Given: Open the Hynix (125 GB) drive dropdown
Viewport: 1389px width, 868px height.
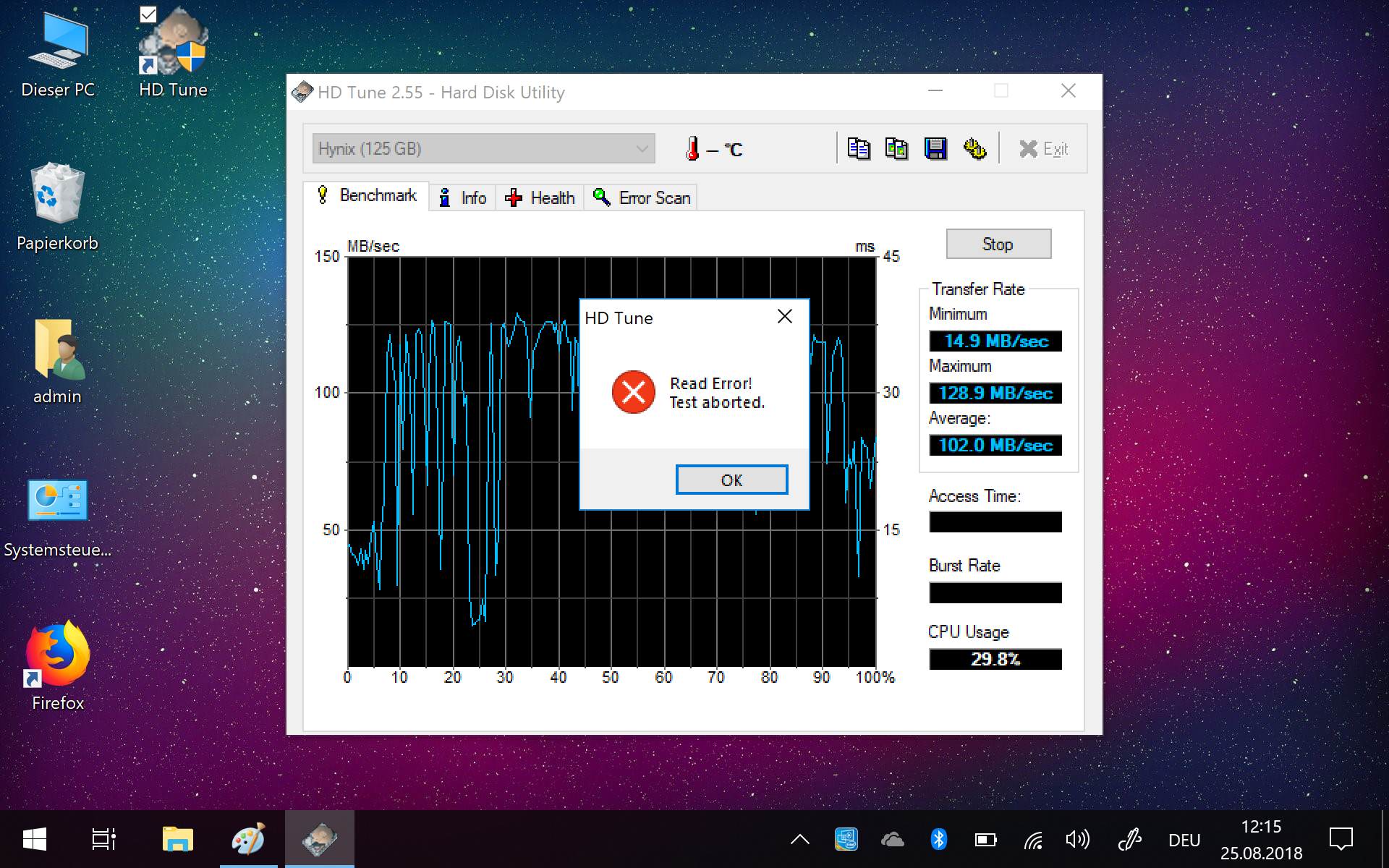Looking at the screenshot, I should click(483, 148).
